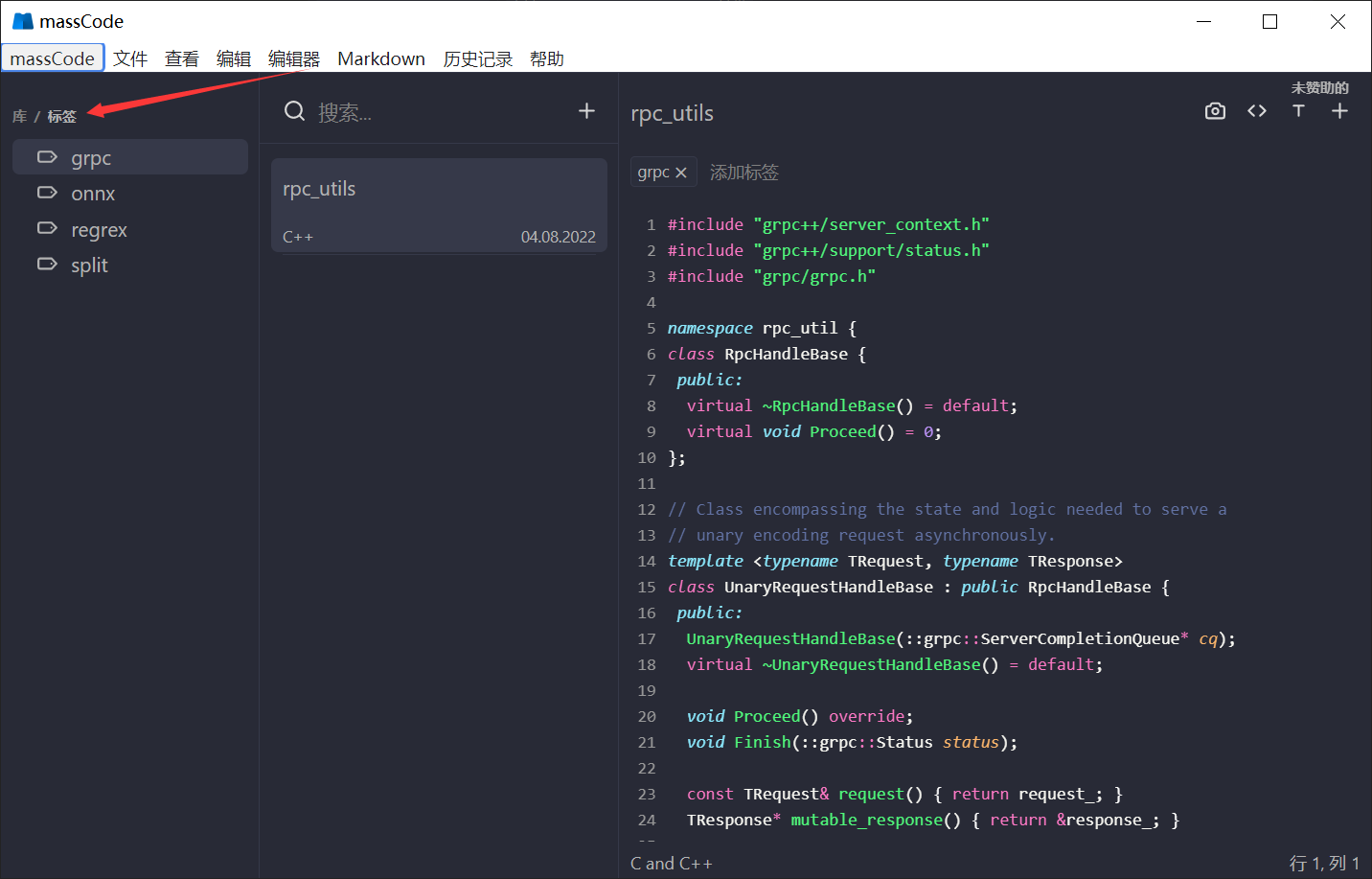This screenshot has width=1372, height=879.
Task: Click line 20 void Proceed() override
Action: click(x=800, y=716)
